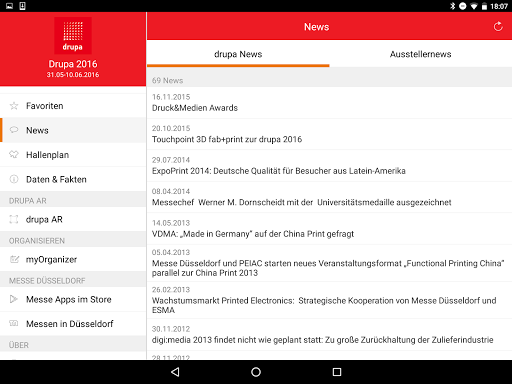Tap the Android home circle button

click(x=256, y=372)
